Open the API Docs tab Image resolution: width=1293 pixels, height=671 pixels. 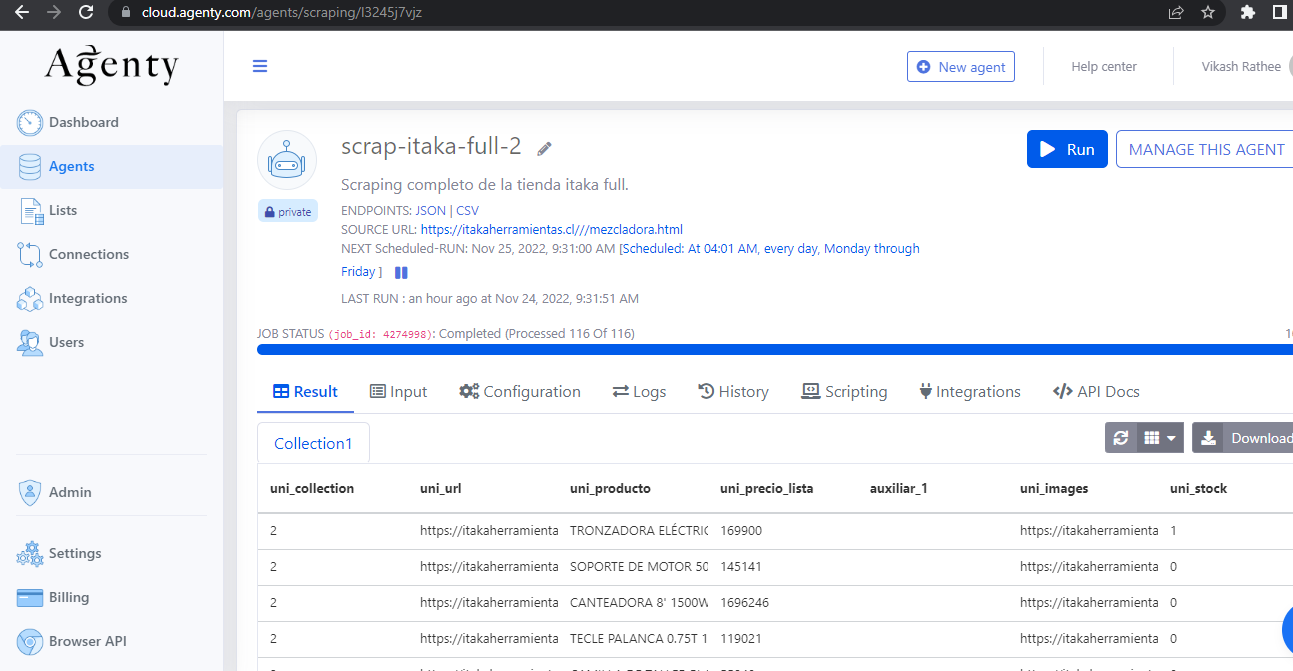(1096, 392)
